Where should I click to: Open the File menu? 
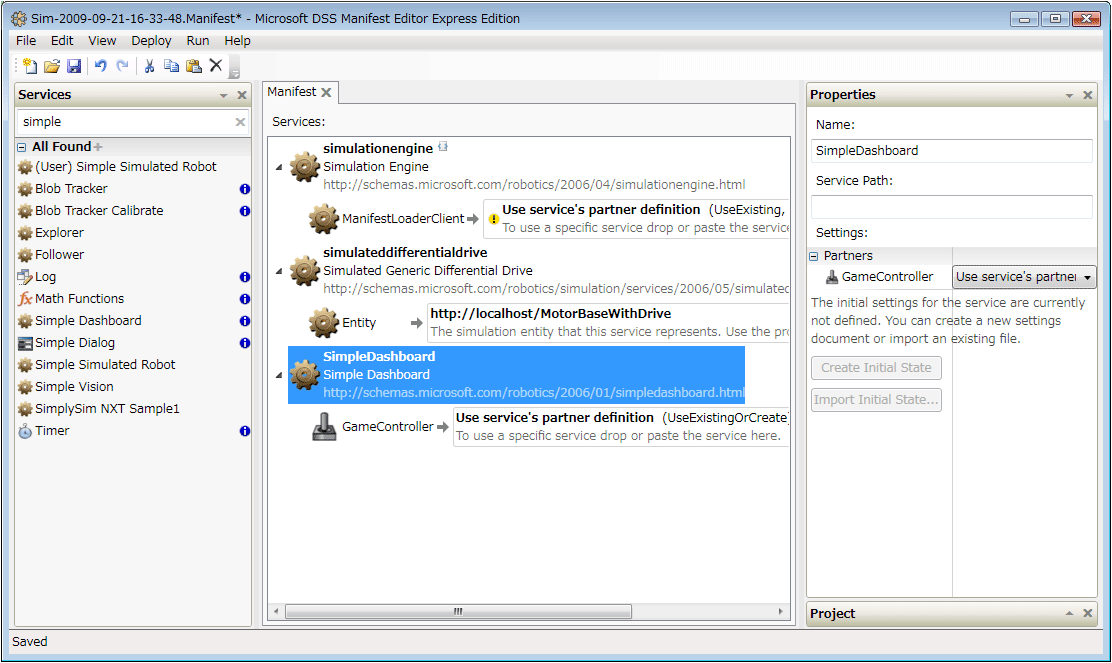click(x=26, y=40)
